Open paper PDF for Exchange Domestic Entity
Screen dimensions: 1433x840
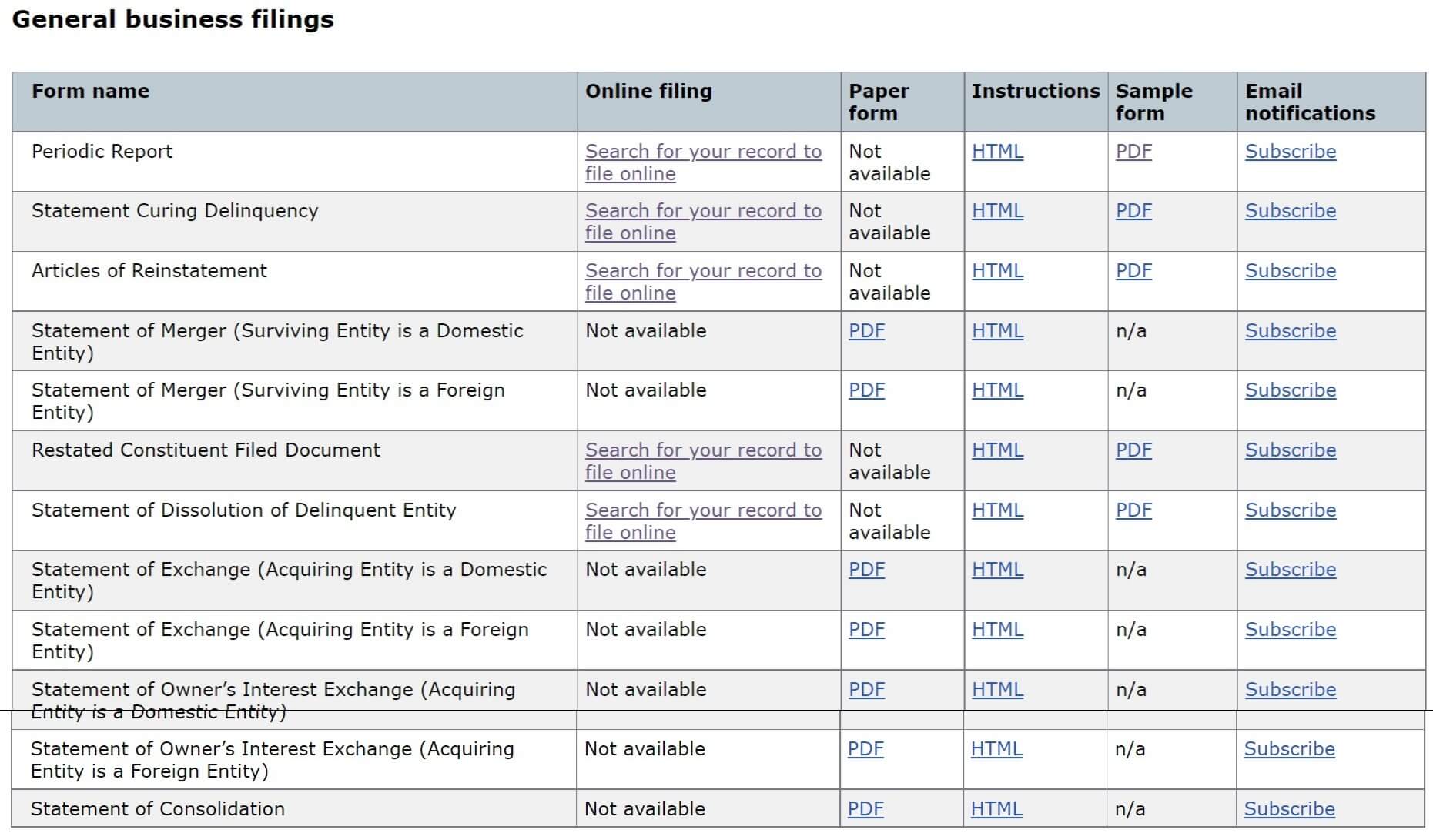pyautogui.click(x=866, y=570)
